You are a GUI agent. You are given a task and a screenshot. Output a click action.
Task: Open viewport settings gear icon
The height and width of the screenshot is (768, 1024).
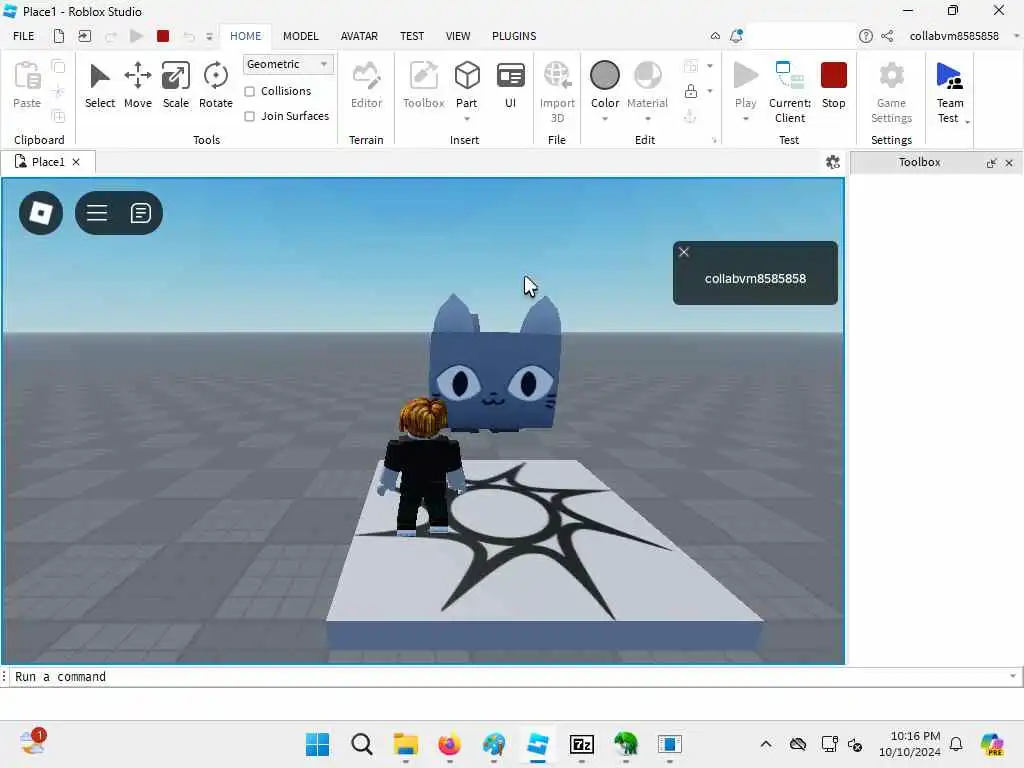click(833, 162)
